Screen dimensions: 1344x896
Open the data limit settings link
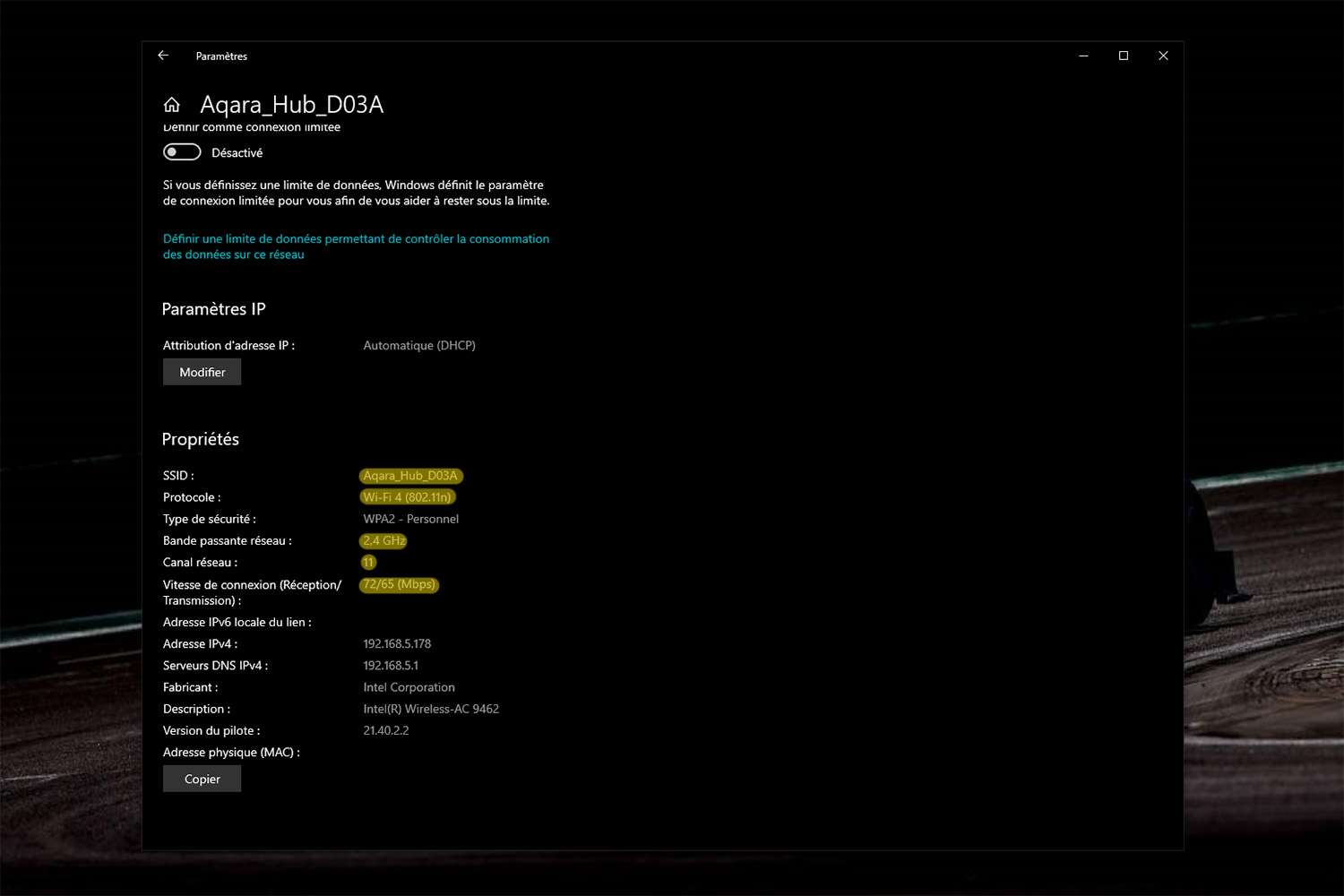(x=356, y=246)
